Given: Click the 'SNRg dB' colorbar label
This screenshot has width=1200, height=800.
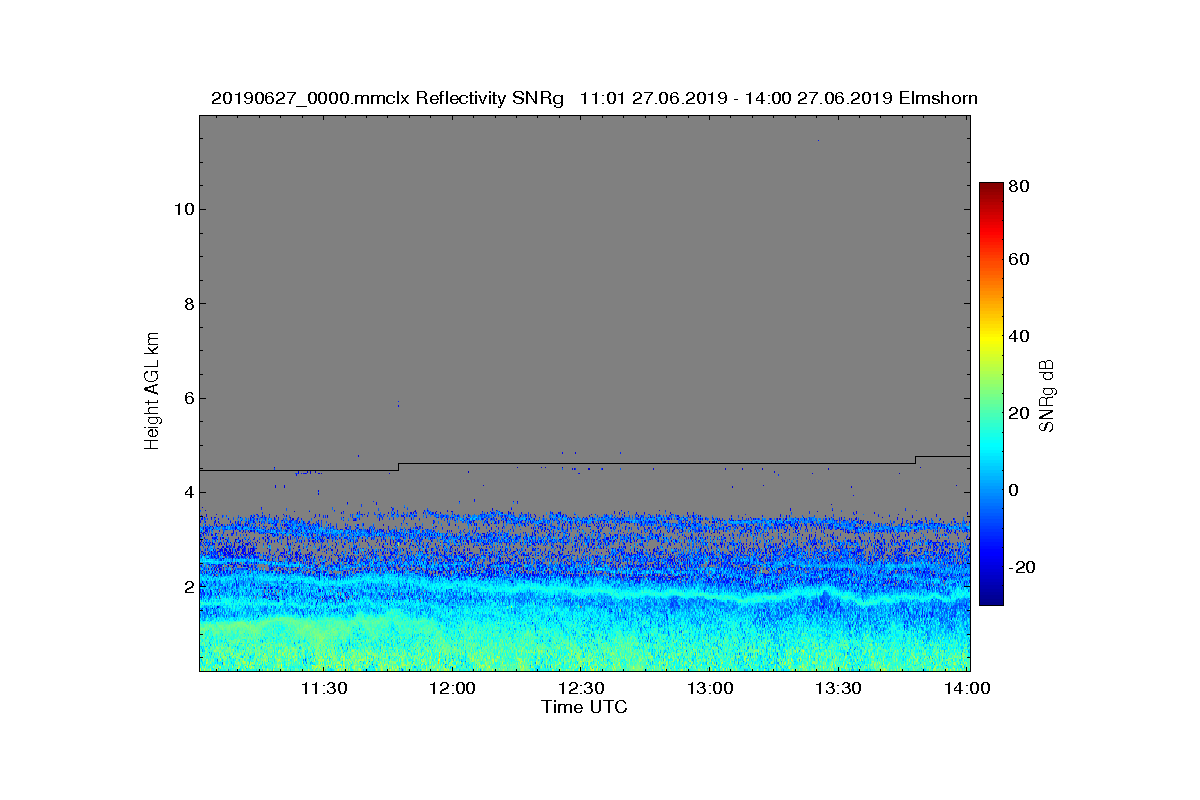Looking at the screenshot, I should 1047,395.
